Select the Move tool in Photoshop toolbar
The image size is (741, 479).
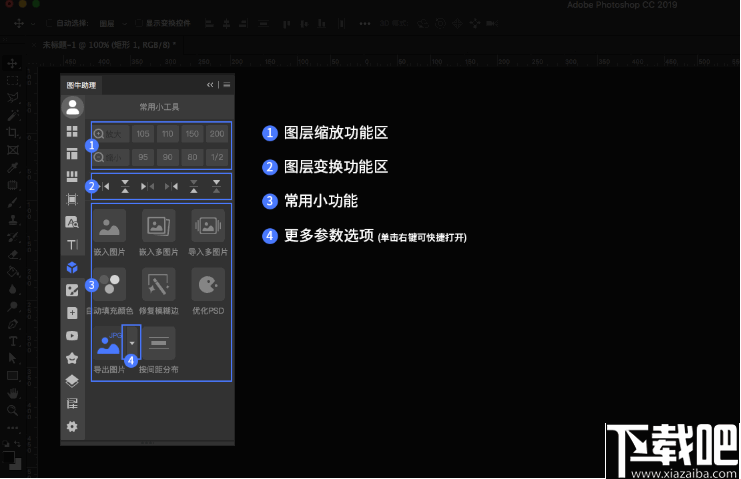click(13, 63)
